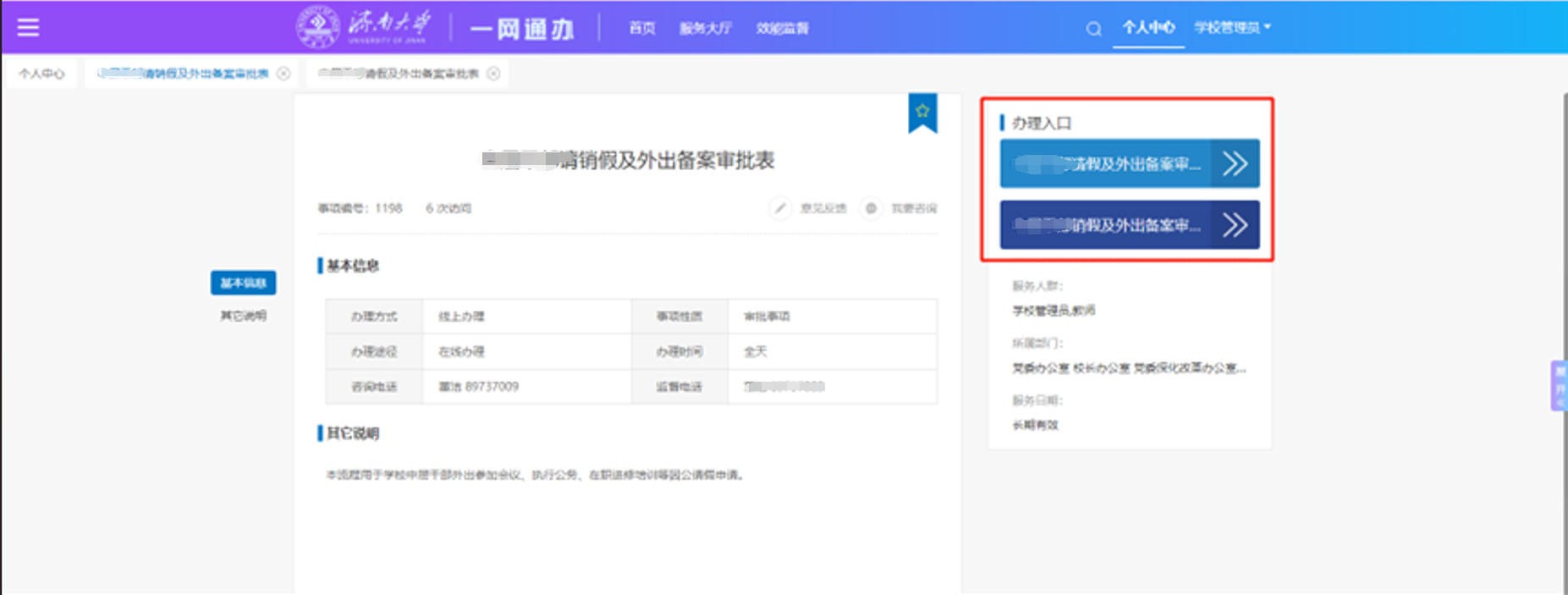Click the 一网通办 site title

click(522, 29)
